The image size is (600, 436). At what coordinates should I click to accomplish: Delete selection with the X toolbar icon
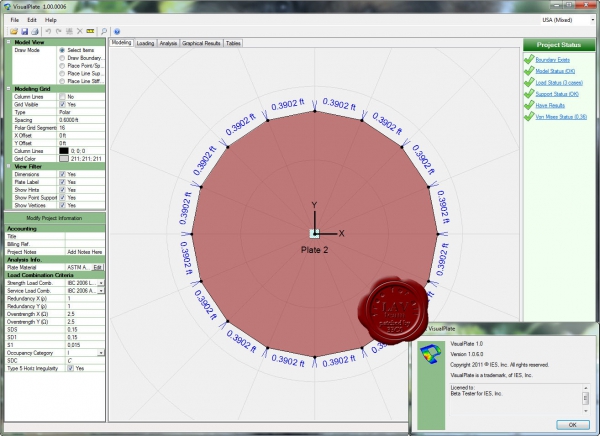coord(80,31)
